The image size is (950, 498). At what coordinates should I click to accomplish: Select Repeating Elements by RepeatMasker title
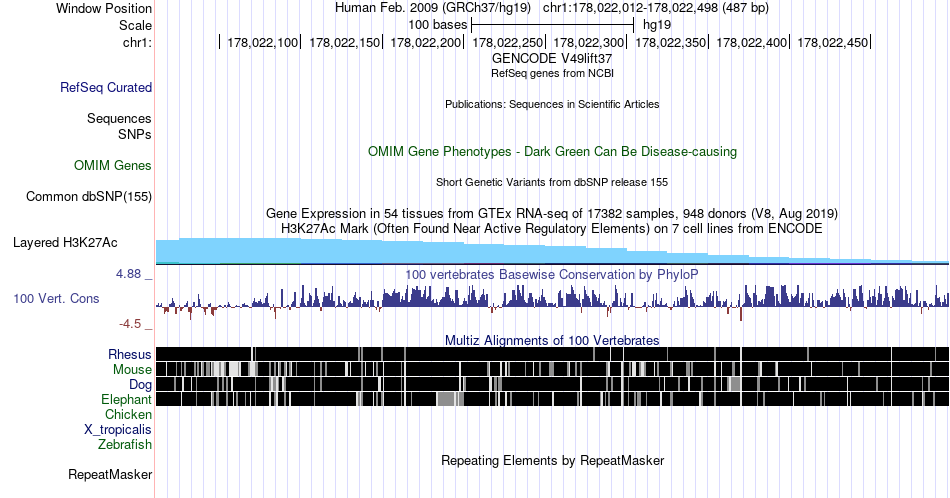click(x=552, y=460)
